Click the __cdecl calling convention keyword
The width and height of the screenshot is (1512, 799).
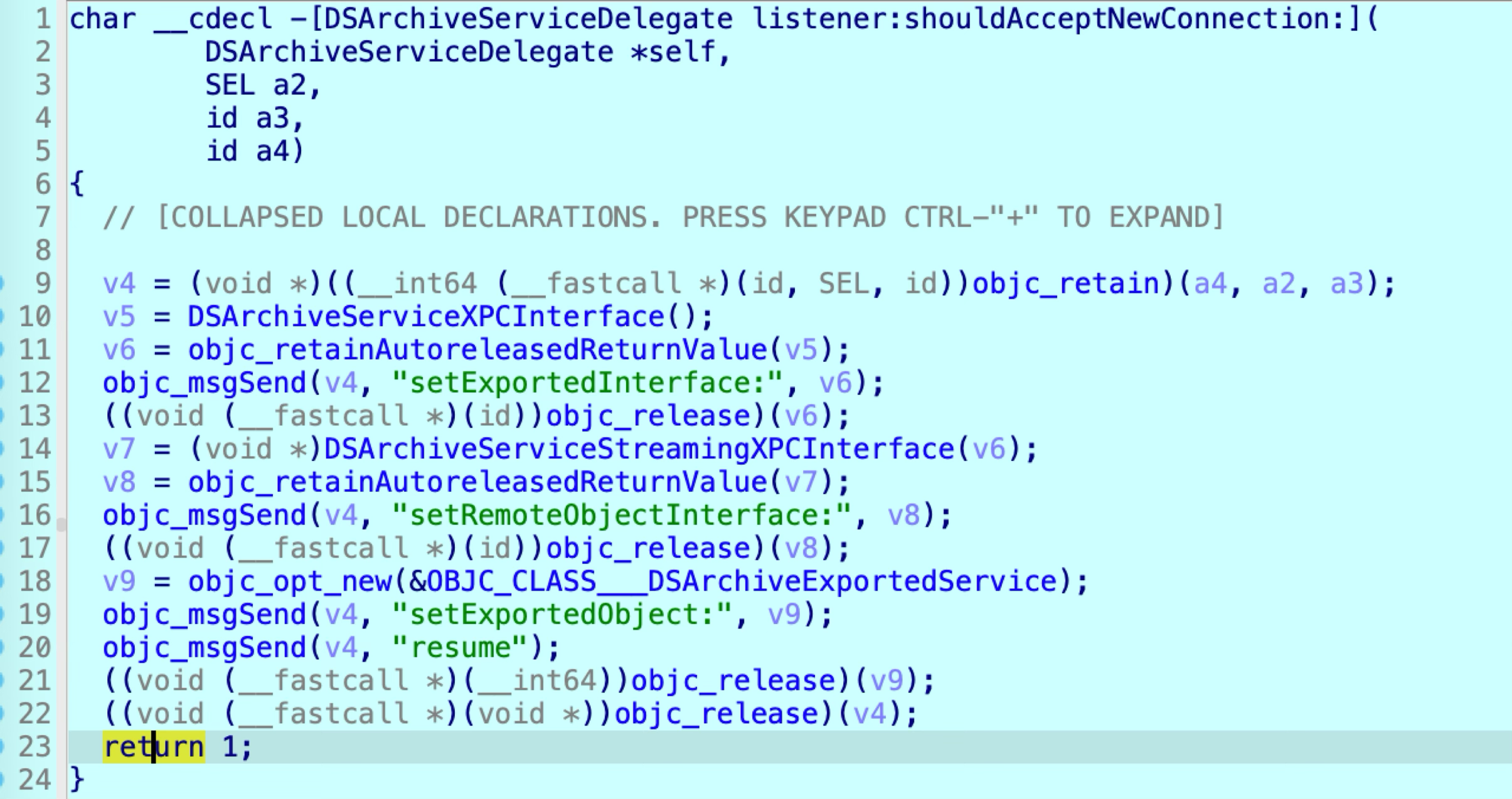tap(213, 19)
